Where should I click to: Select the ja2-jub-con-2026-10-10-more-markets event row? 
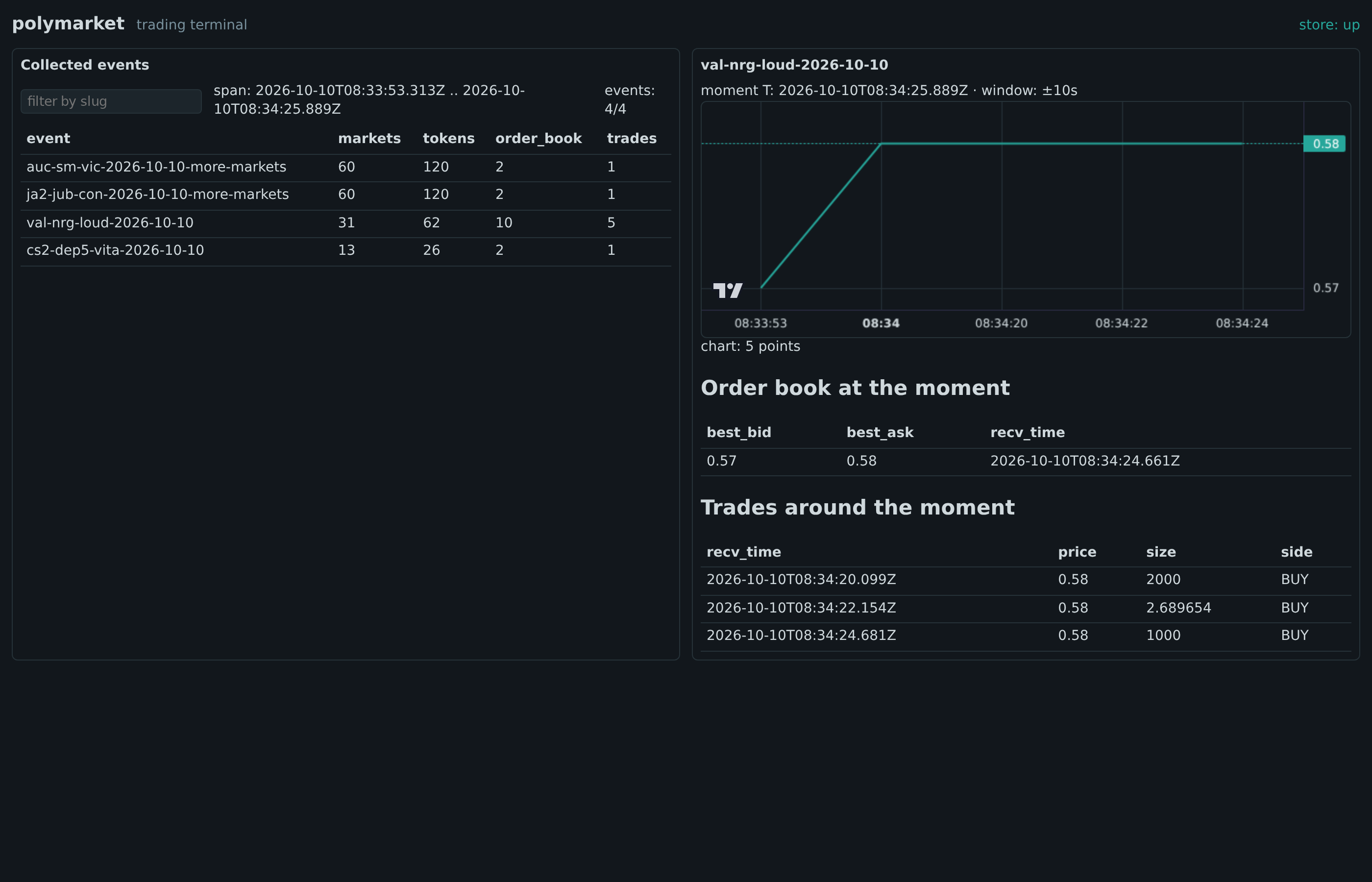point(346,195)
